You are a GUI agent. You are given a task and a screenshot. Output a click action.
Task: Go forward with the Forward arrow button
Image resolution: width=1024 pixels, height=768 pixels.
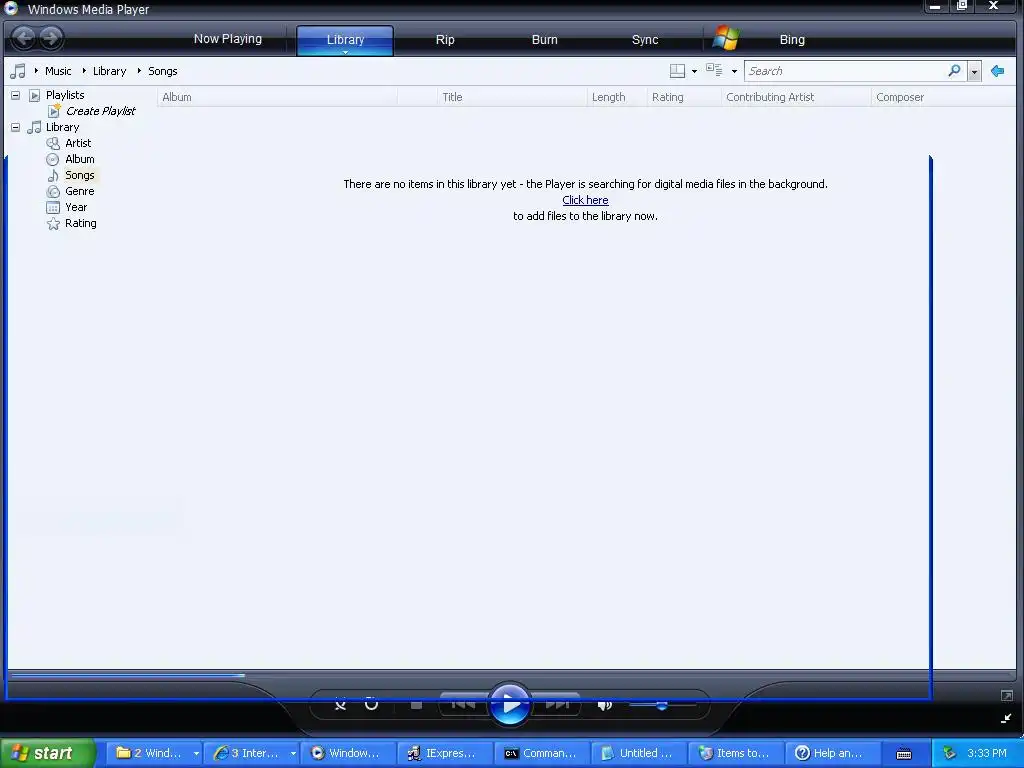tap(51, 38)
